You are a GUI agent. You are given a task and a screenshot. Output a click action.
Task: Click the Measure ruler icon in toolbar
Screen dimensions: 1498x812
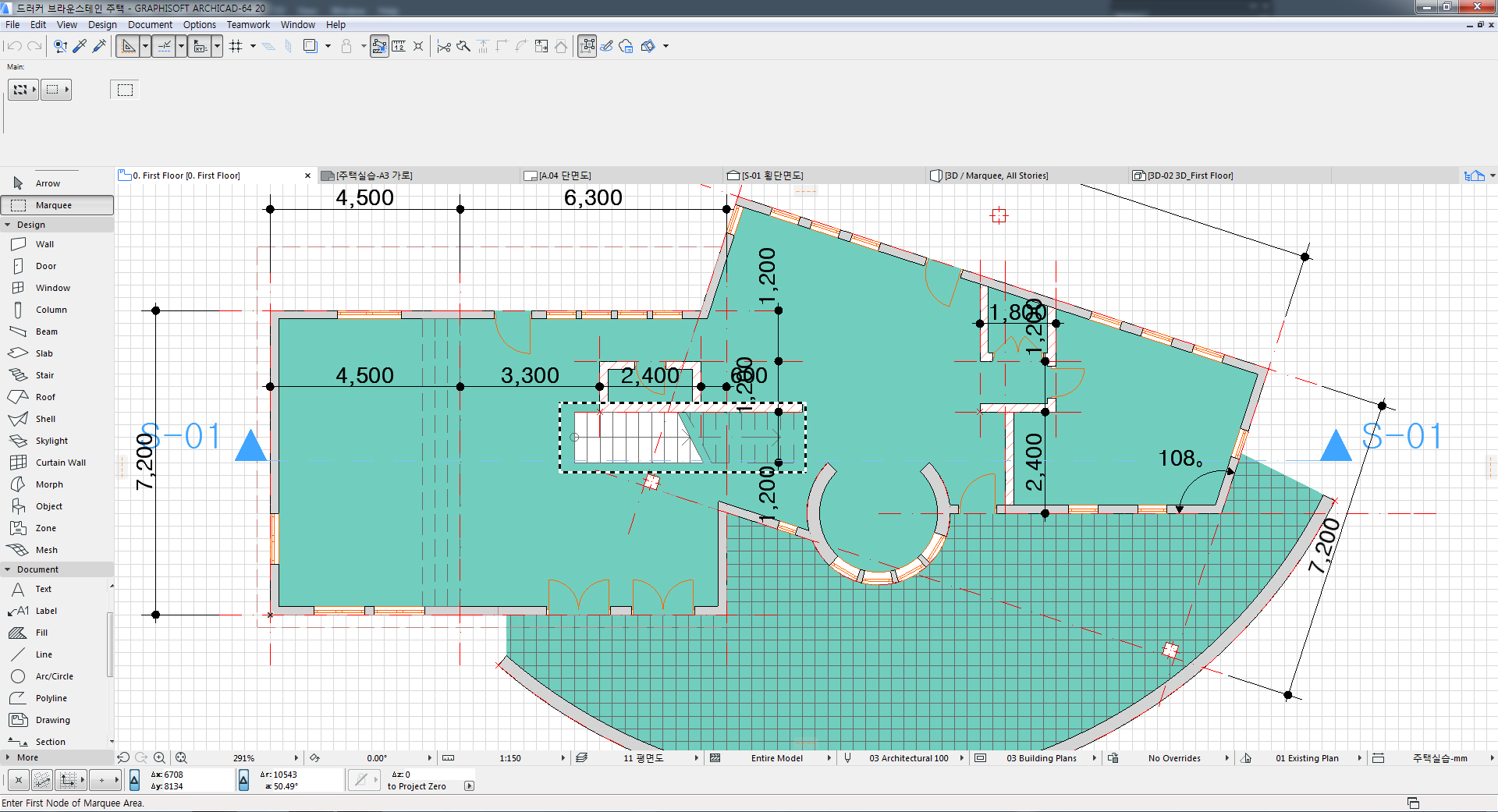tap(399, 46)
